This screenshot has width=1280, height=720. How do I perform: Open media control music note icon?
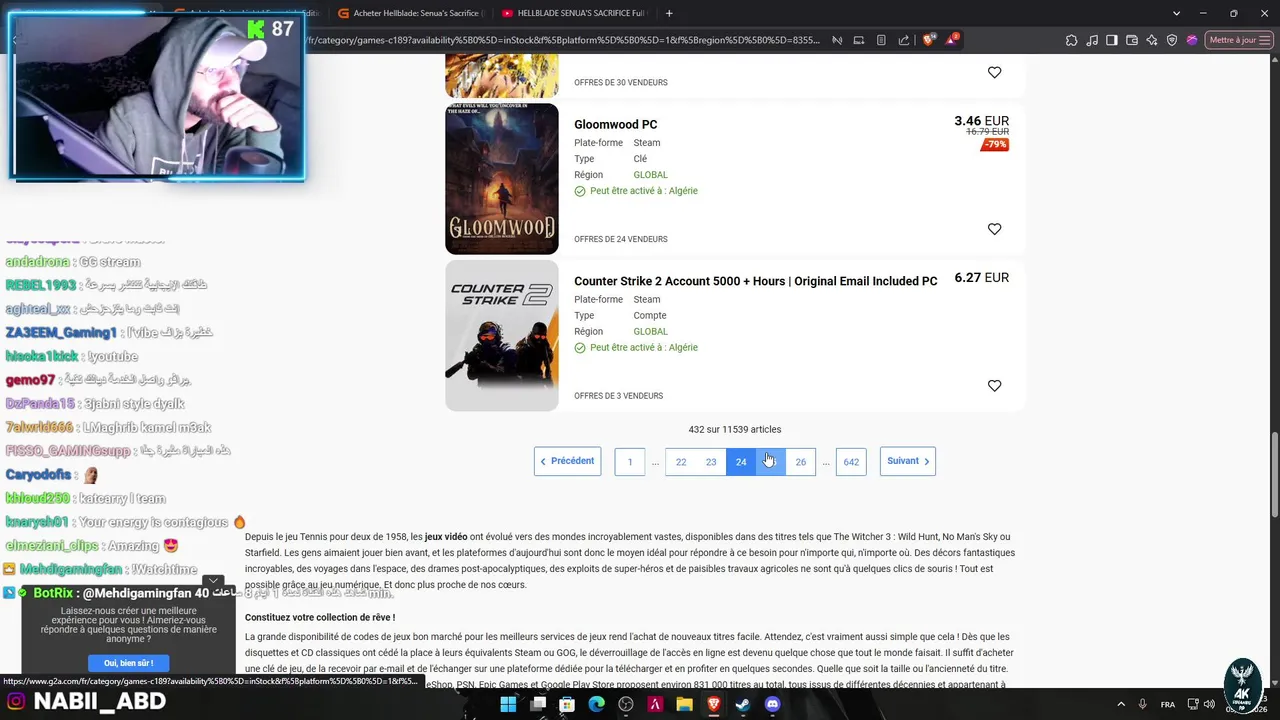1092,40
